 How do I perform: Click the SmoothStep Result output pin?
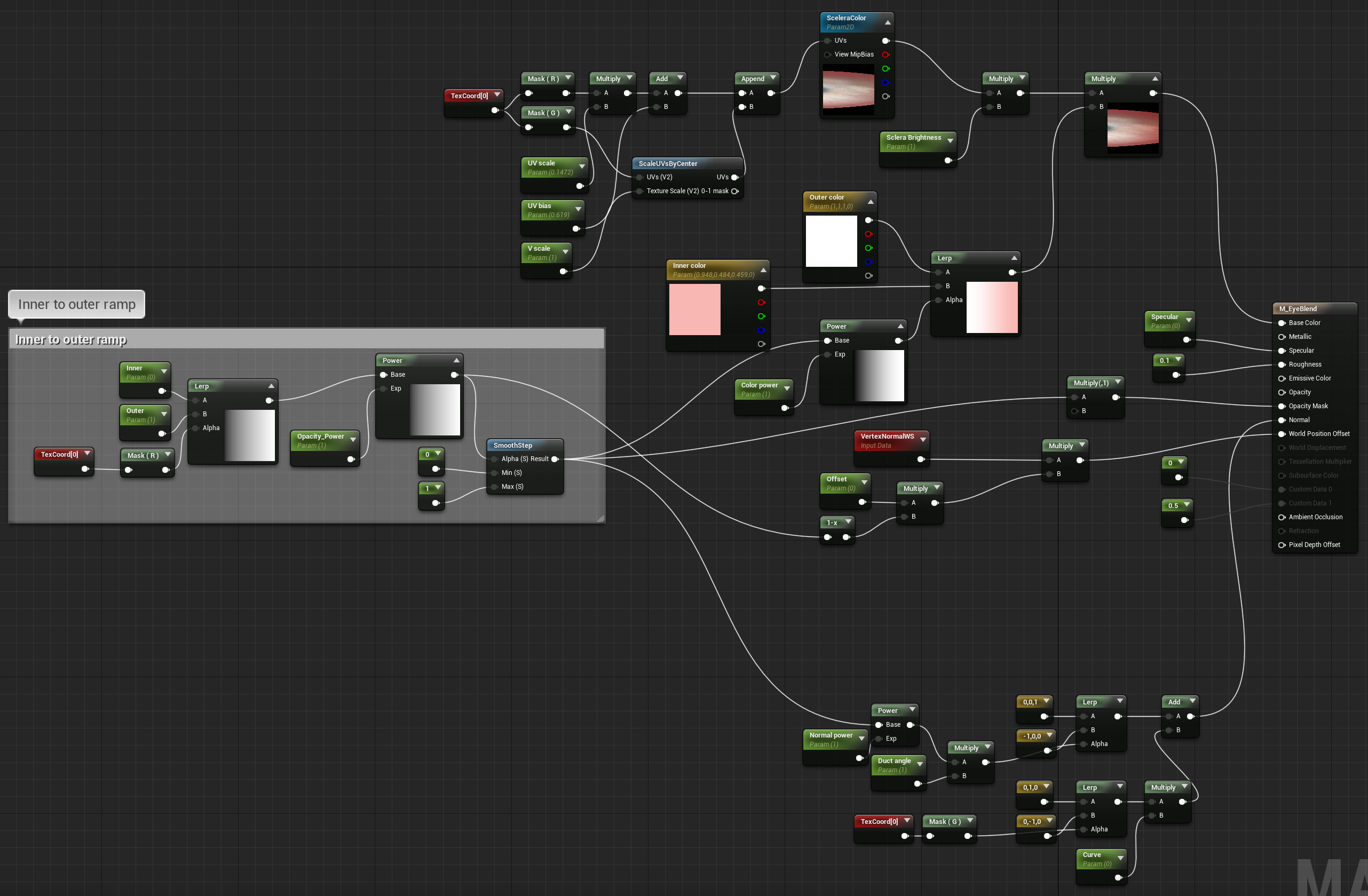(x=555, y=459)
